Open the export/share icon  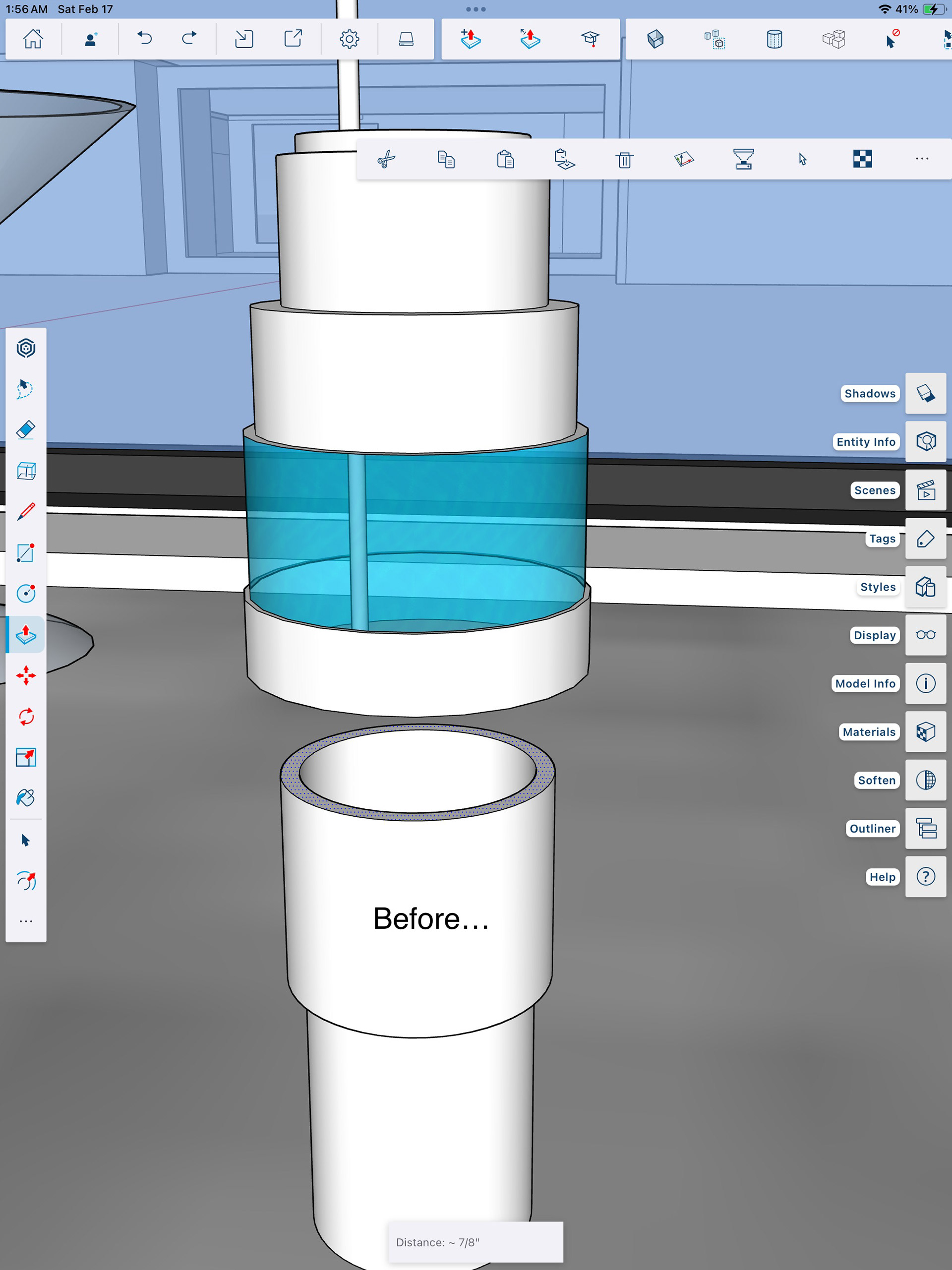(294, 39)
